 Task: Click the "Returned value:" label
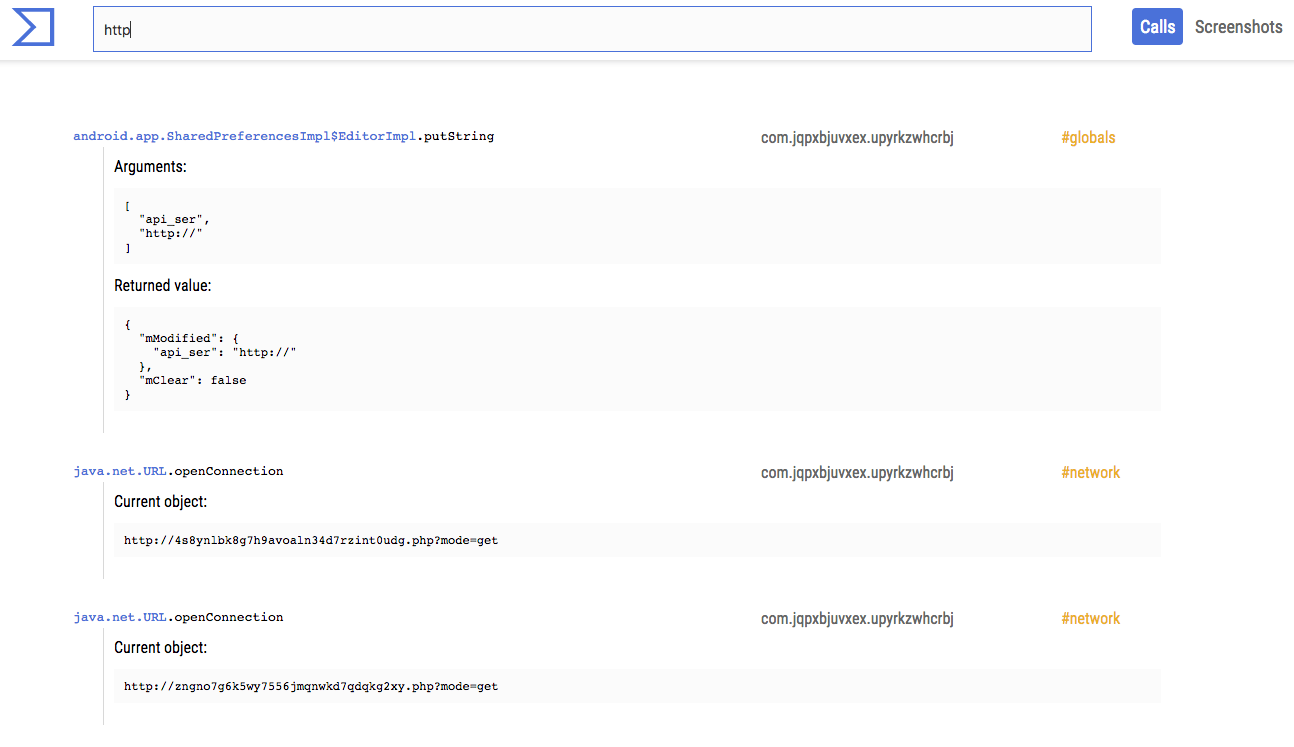point(162,286)
